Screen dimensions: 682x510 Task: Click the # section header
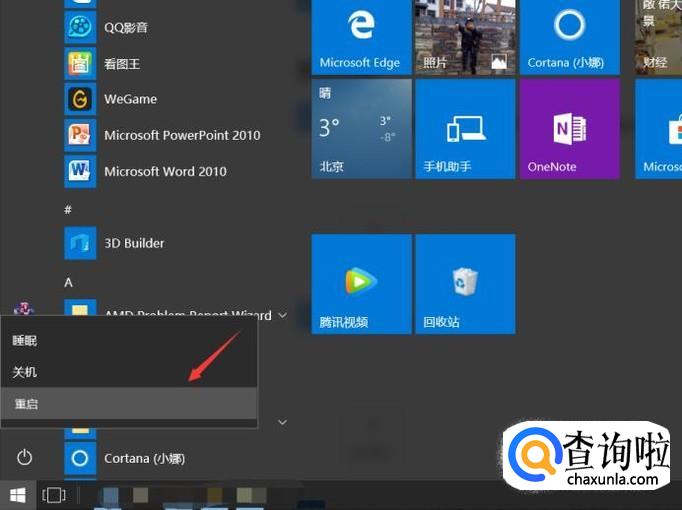pyautogui.click(x=68, y=210)
